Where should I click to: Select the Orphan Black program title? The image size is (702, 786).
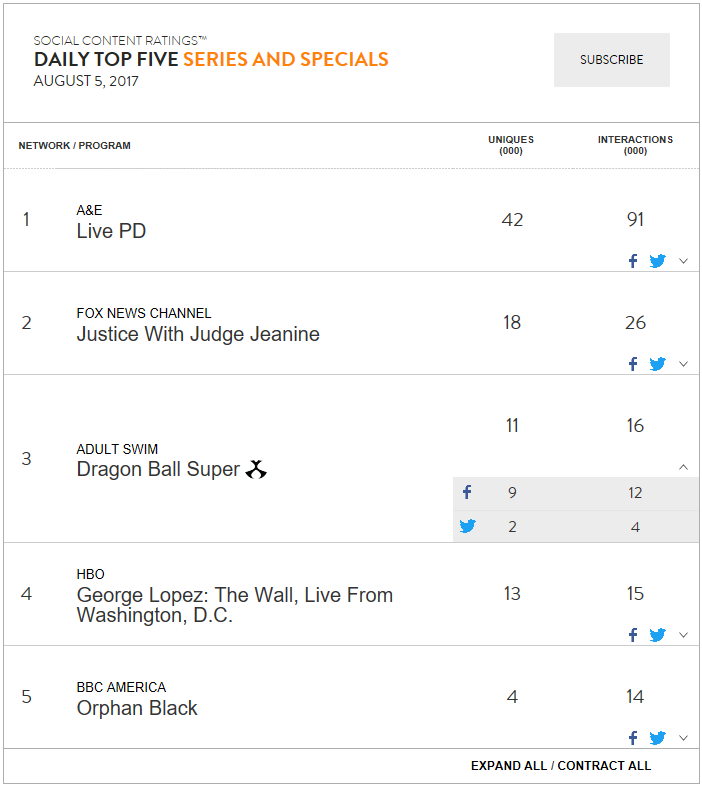[x=137, y=708]
